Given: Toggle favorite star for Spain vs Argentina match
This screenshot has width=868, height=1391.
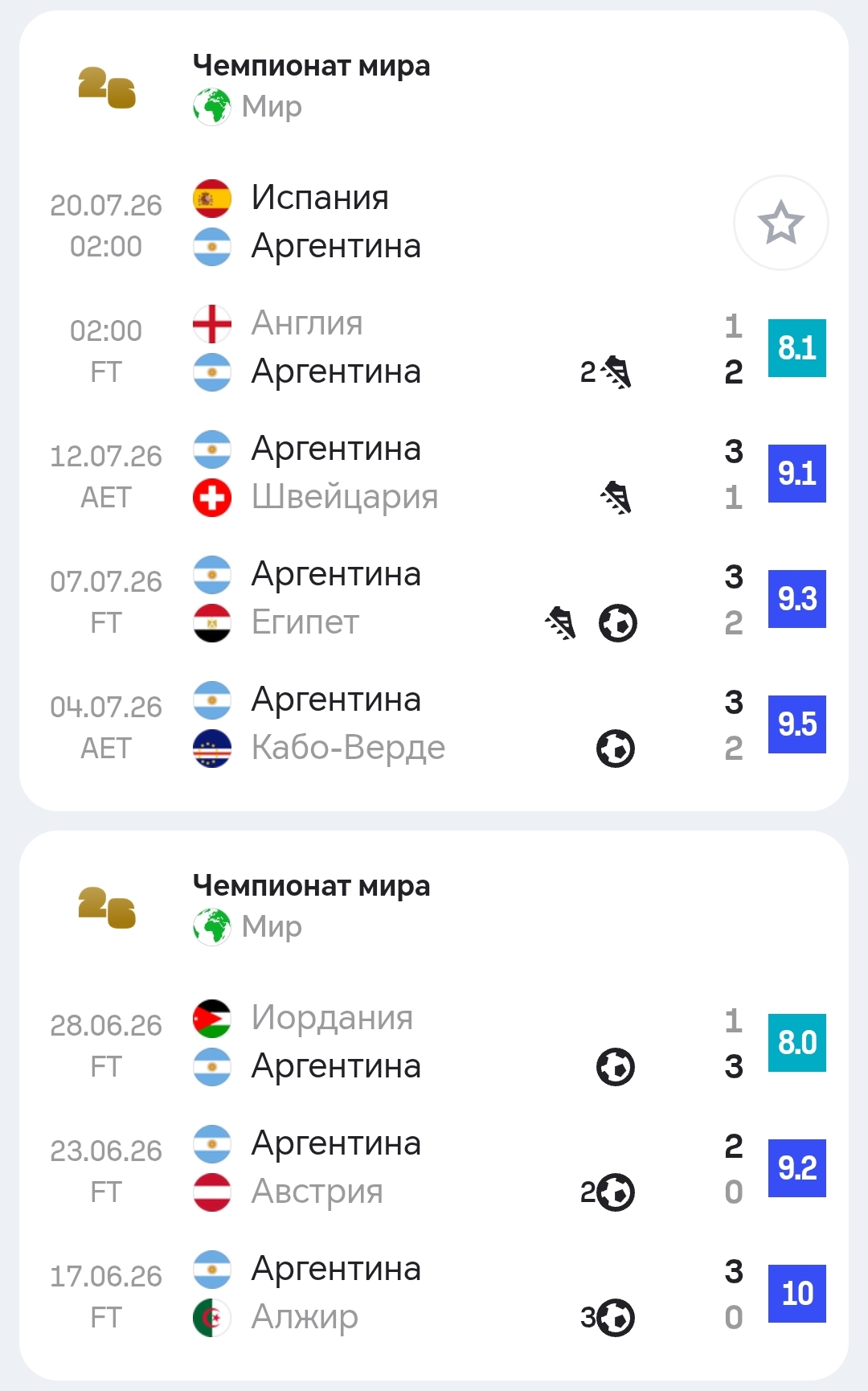Looking at the screenshot, I should point(780,223).
